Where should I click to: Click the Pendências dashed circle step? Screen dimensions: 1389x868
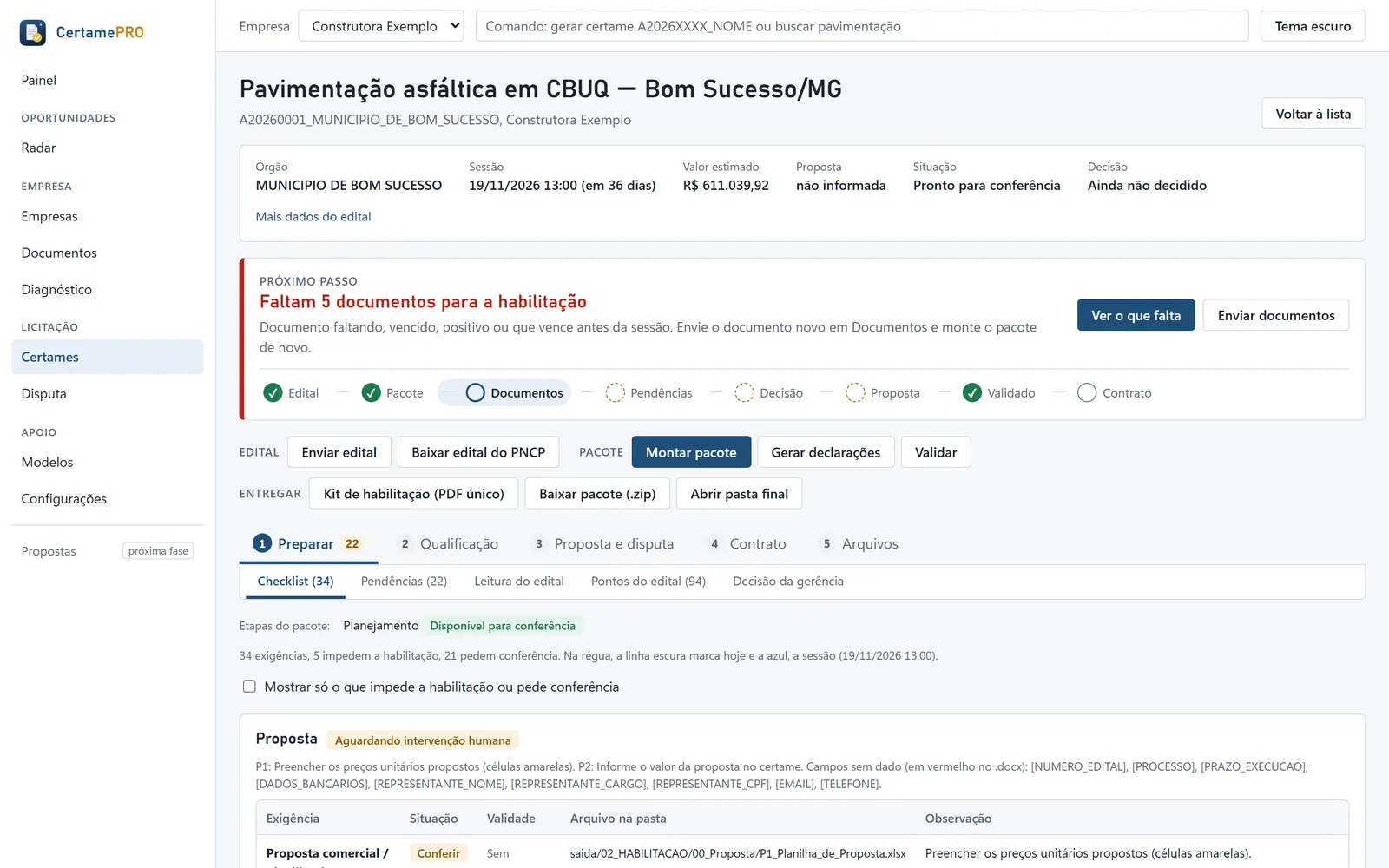click(615, 393)
